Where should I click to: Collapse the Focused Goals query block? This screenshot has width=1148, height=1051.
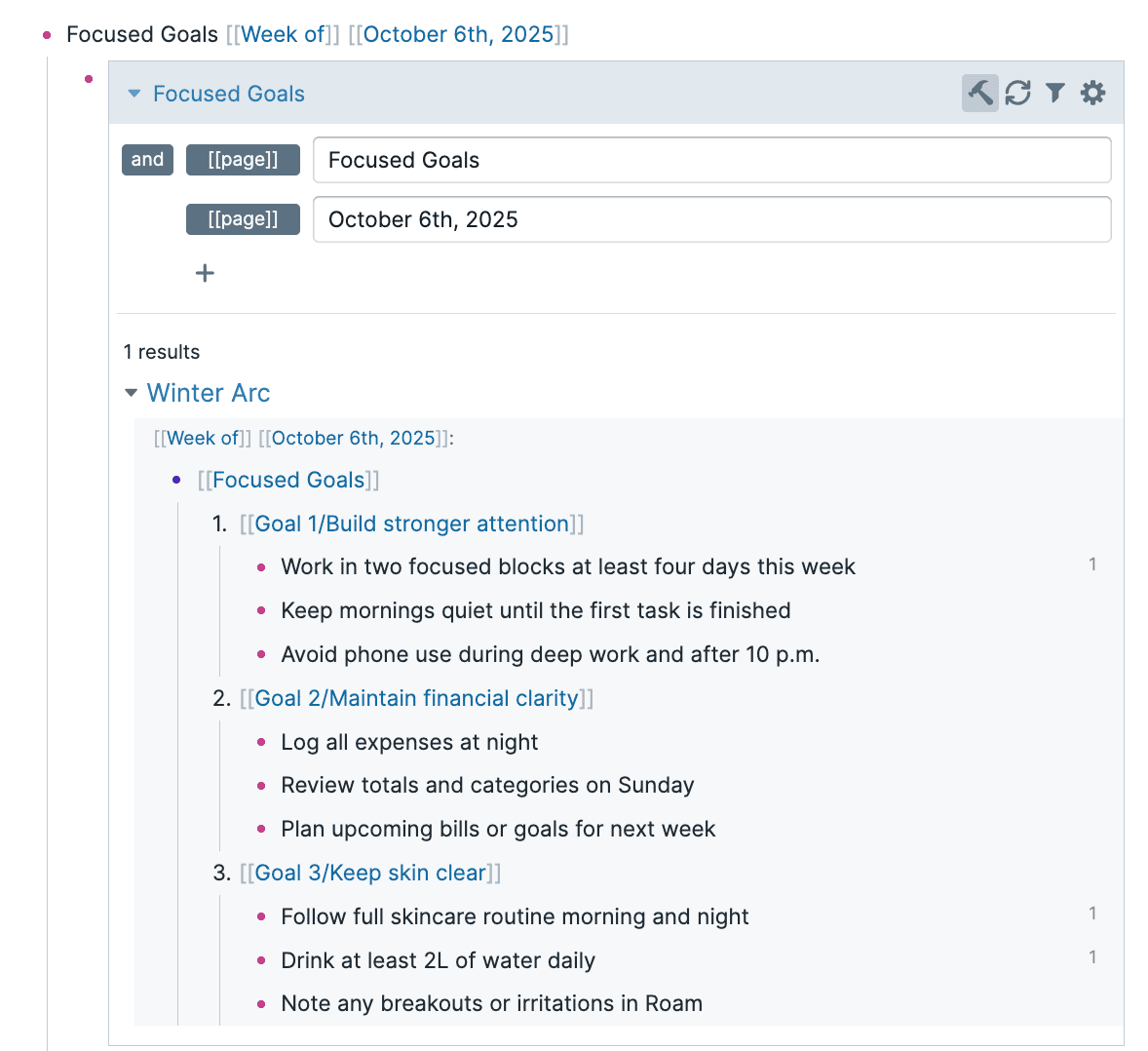tap(134, 94)
